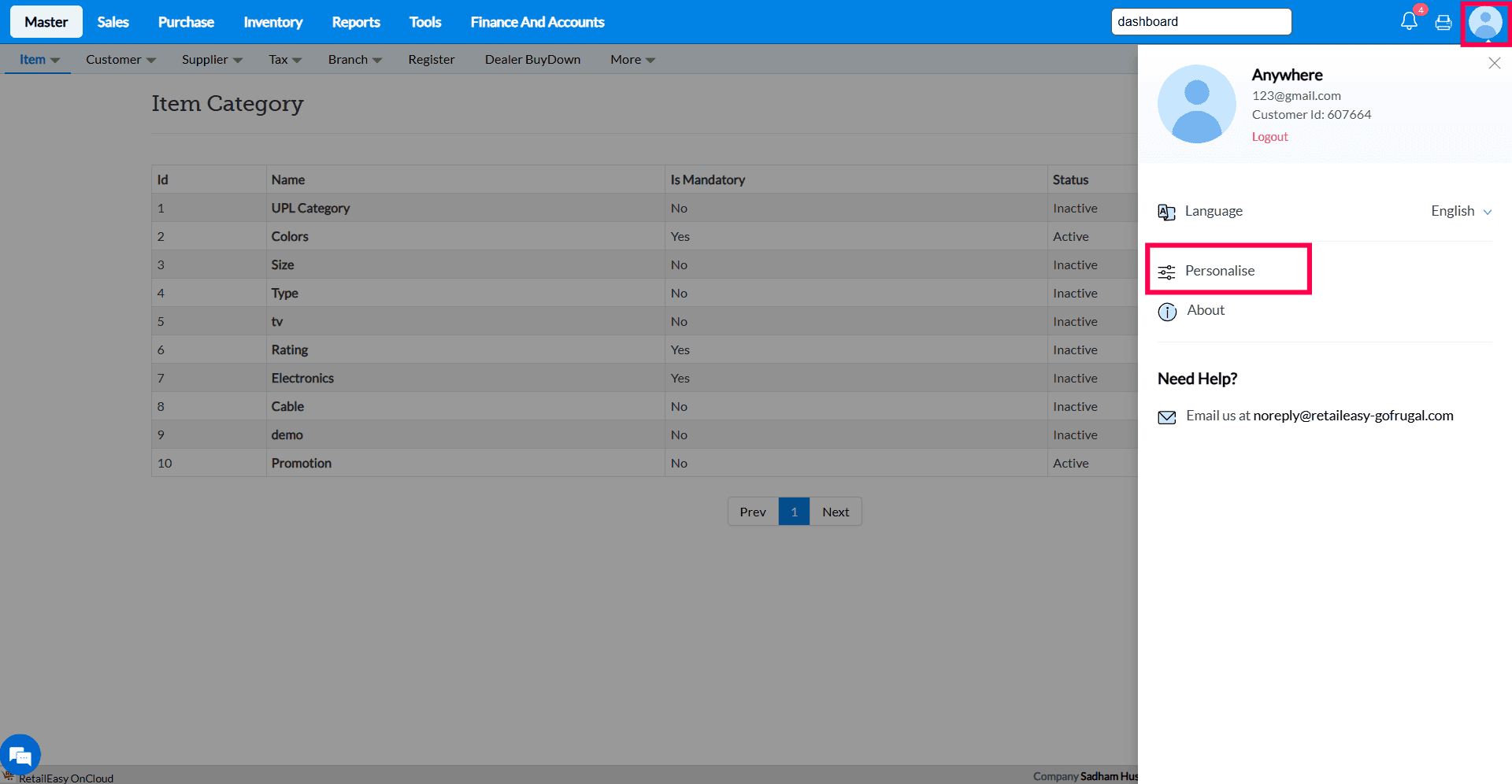The height and width of the screenshot is (784, 1512).
Task: Open the Finance And Accounts menu
Action: 538,22
